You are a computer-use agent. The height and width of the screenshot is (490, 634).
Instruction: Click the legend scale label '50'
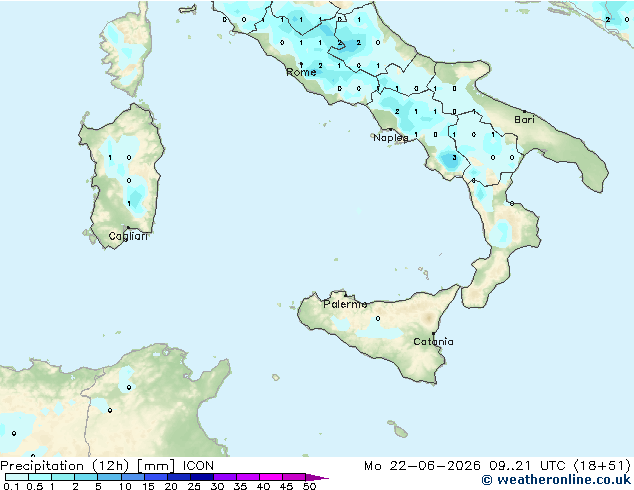tap(309, 486)
